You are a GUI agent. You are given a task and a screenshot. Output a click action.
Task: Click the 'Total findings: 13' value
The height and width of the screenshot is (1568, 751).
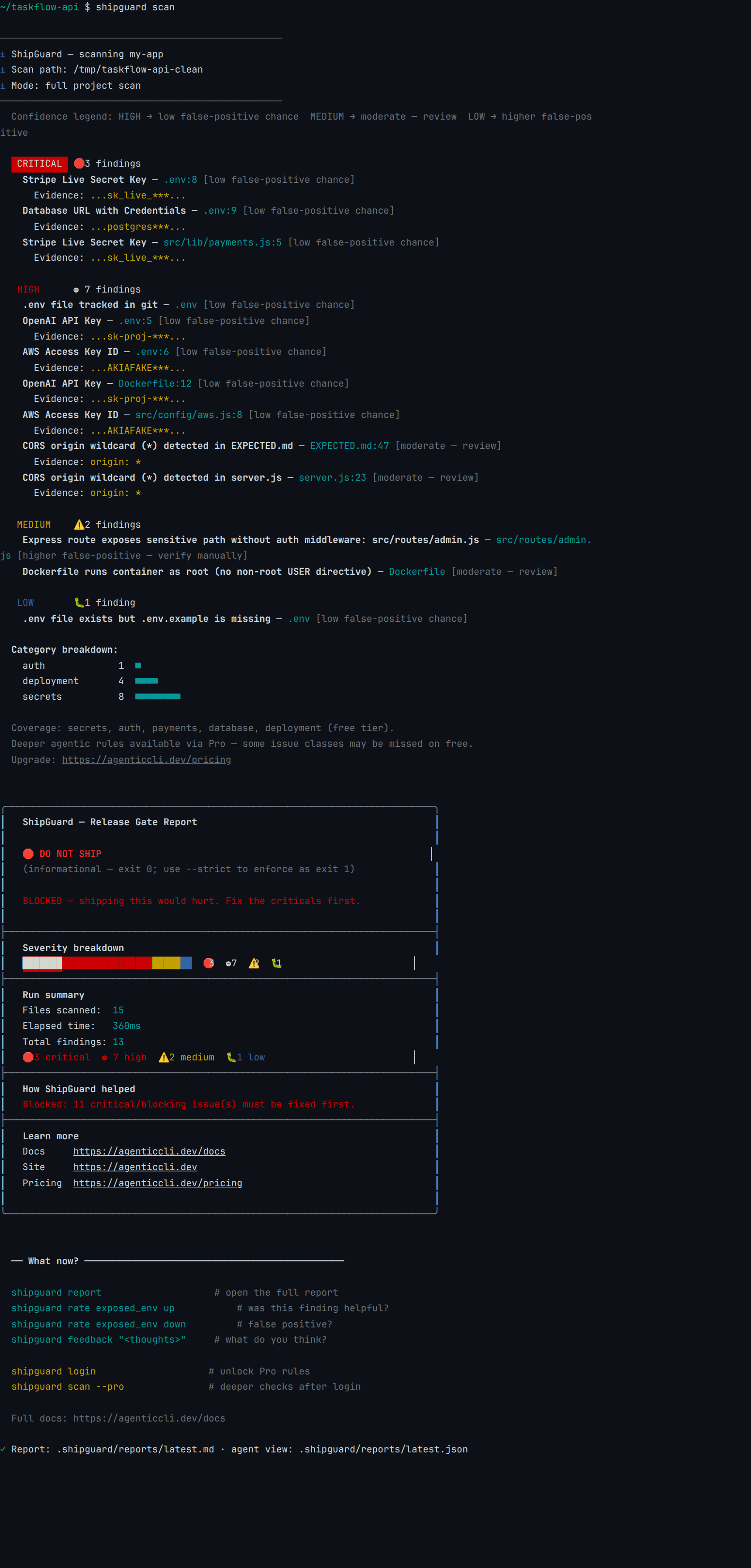118,1042
